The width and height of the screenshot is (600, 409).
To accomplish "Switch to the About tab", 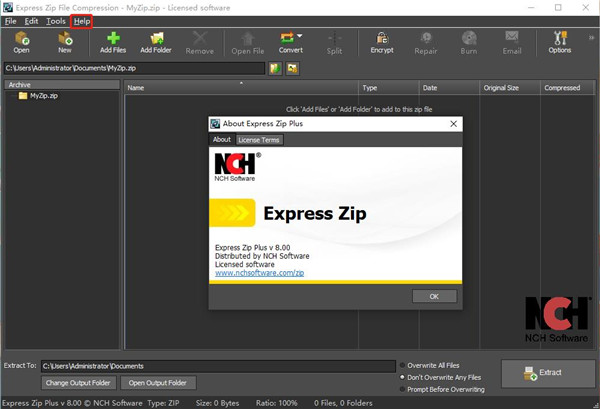I will click(222, 140).
